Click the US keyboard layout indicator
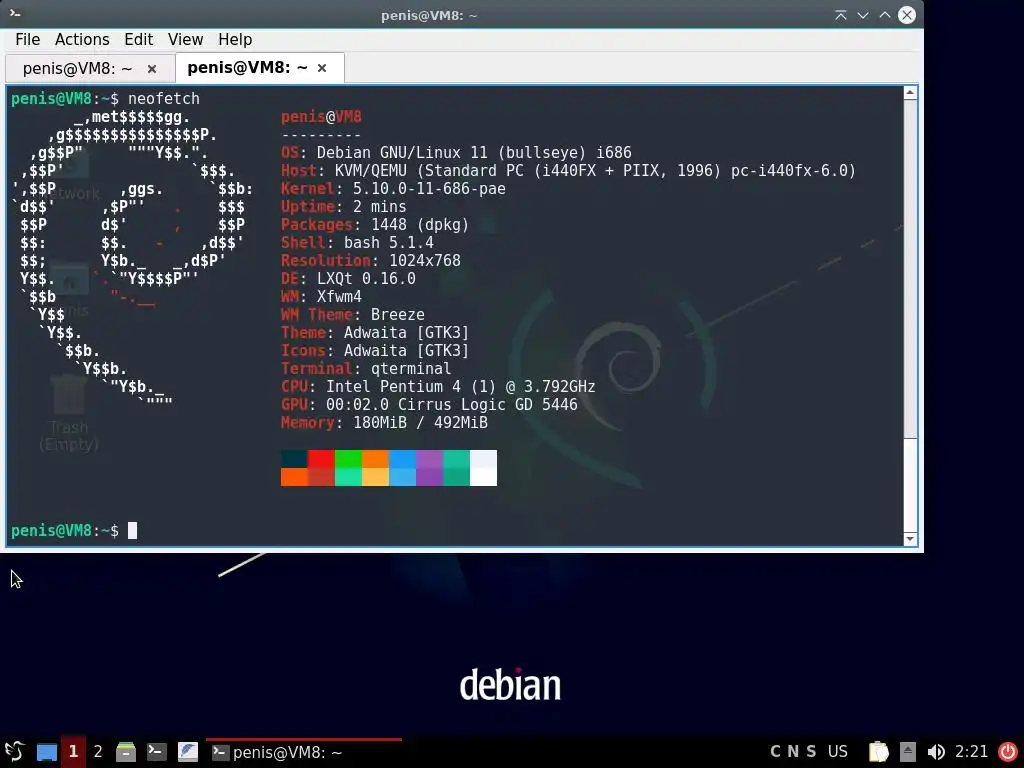Image resolution: width=1024 pixels, height=768 pixels. pos(838,752)
